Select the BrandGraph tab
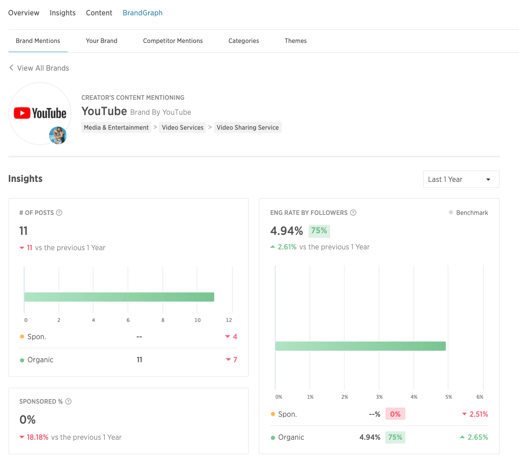 coord(142,13)
